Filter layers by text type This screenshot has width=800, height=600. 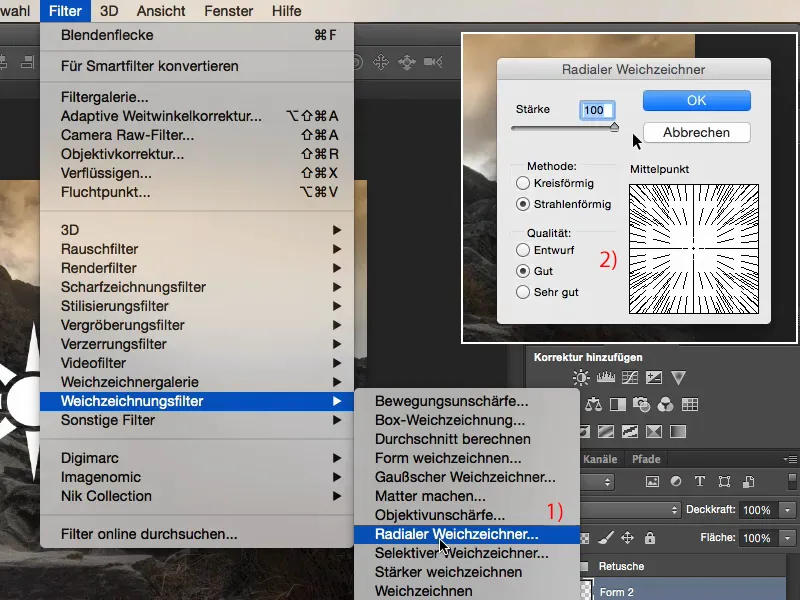(700, 481)
